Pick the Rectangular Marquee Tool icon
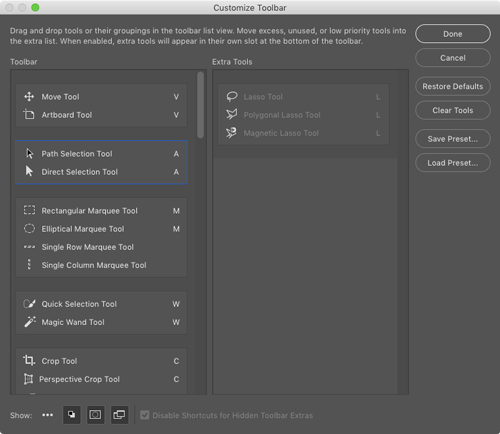This screenshot has height=434, width=500. click(29, 210)
